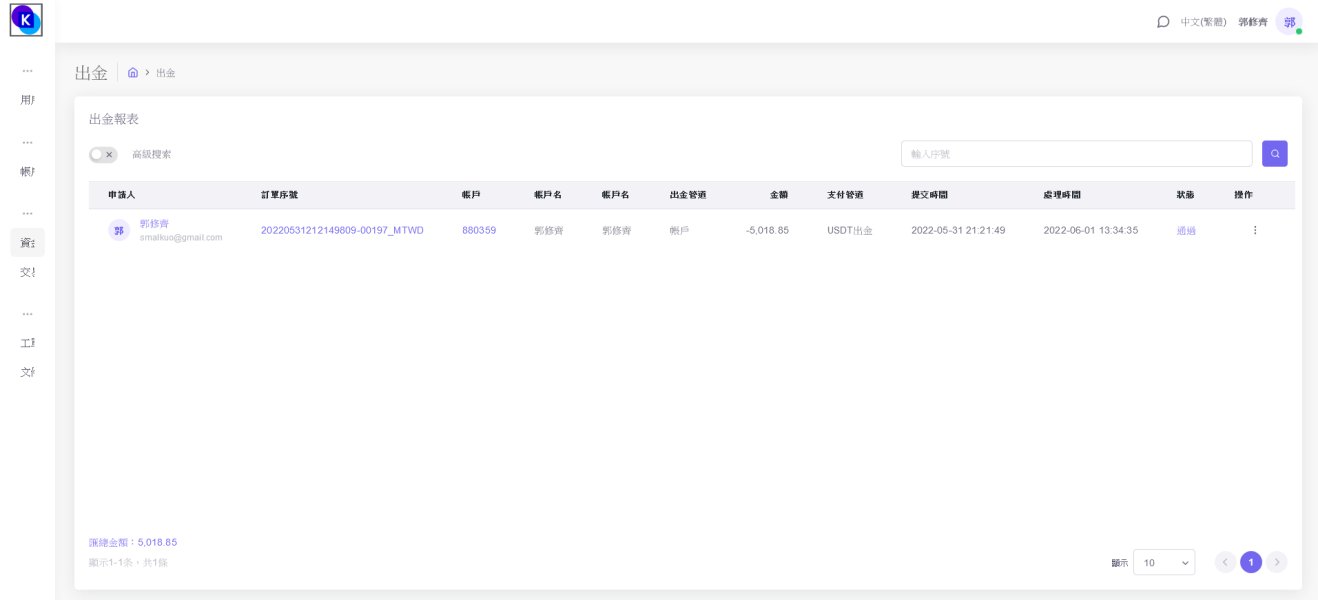Toggle the 高級搜索 advanced search switch
This screenshot has width=1318, height=600.
103,155
